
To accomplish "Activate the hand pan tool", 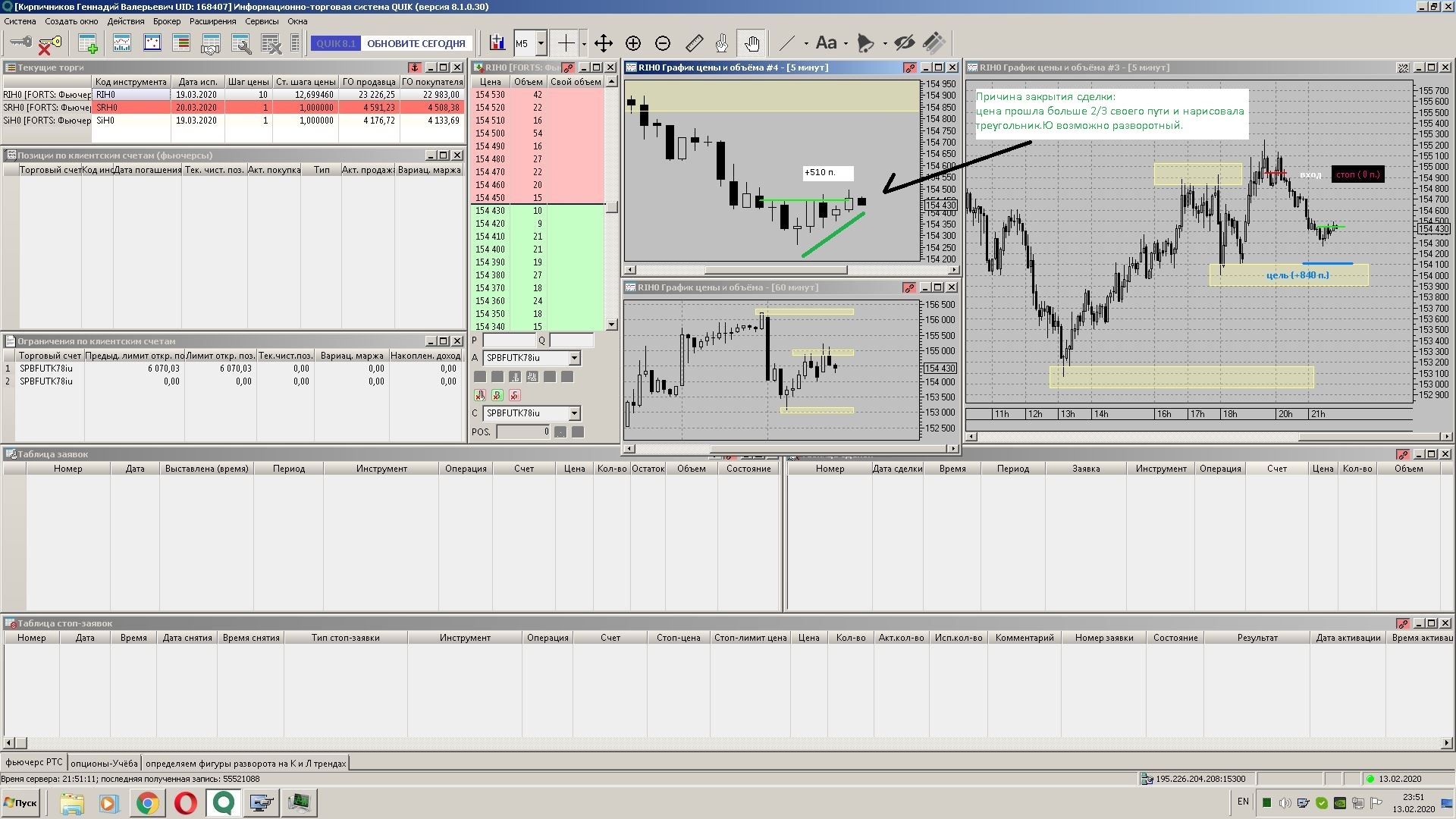I will (x=752, y=43).
